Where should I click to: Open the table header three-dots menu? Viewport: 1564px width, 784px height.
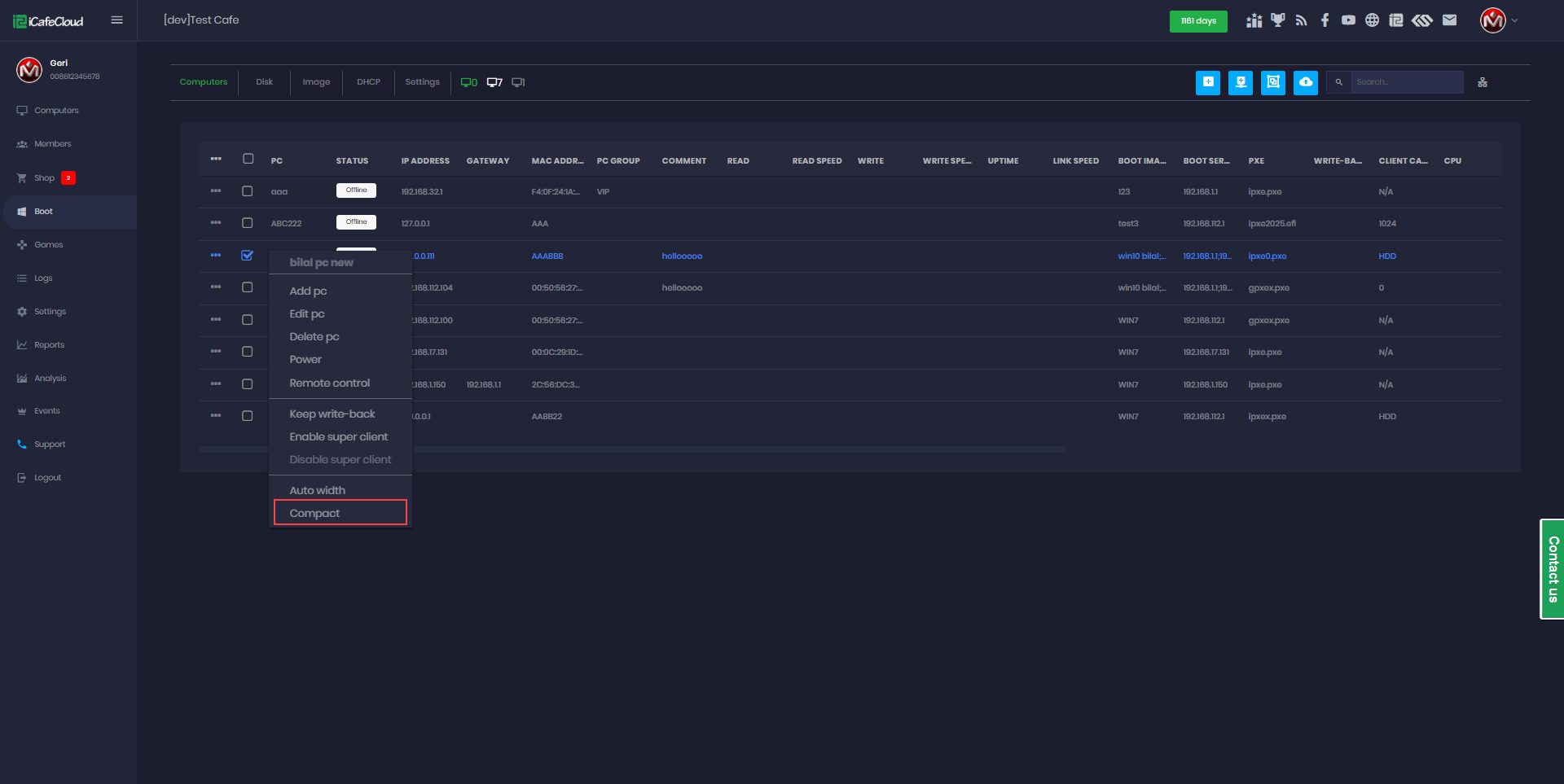(216, 160)
